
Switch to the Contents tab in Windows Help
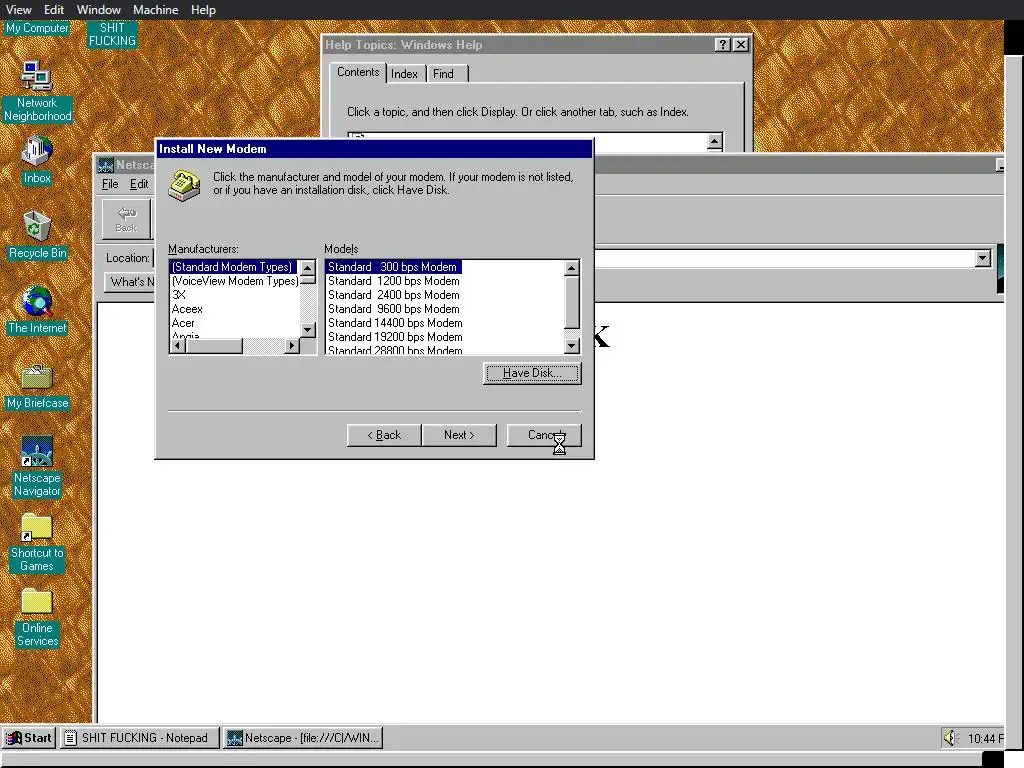point(358,72)
